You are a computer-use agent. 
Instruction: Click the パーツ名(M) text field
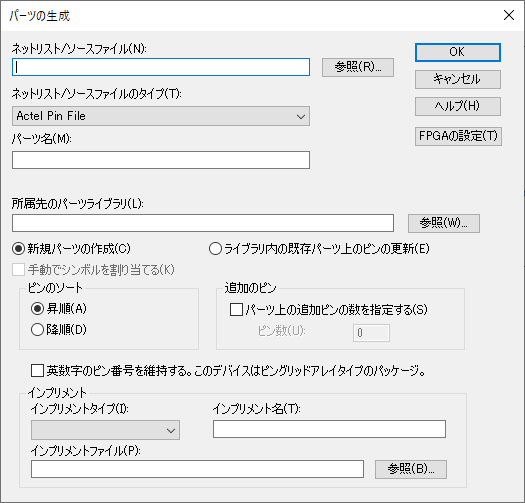click(x=161, y=160)
